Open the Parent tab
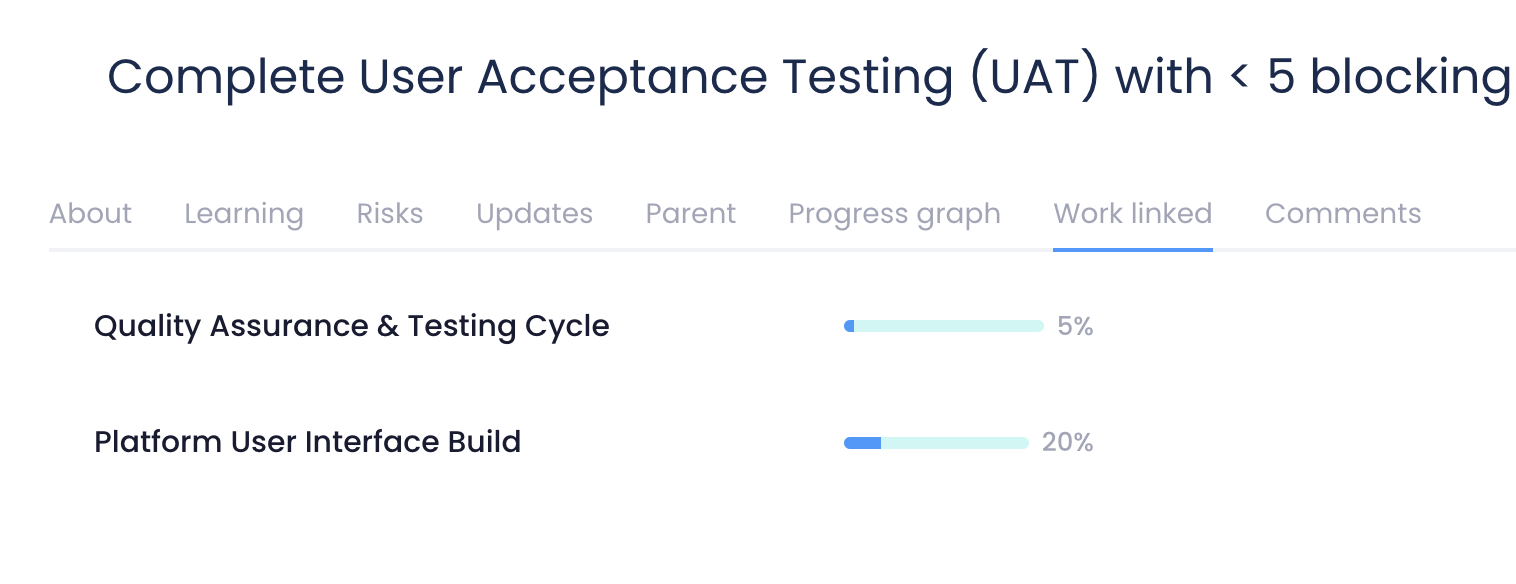This screenshot has height=584, width=1516. 691,214
